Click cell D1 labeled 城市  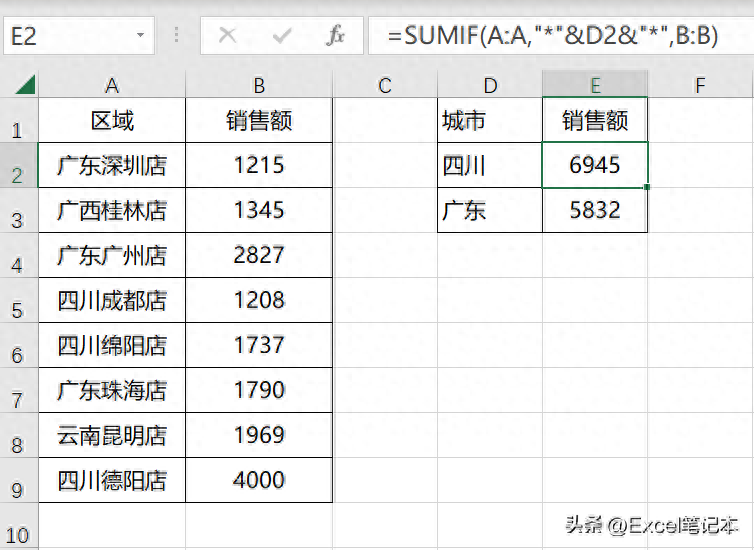pos(490,120)
